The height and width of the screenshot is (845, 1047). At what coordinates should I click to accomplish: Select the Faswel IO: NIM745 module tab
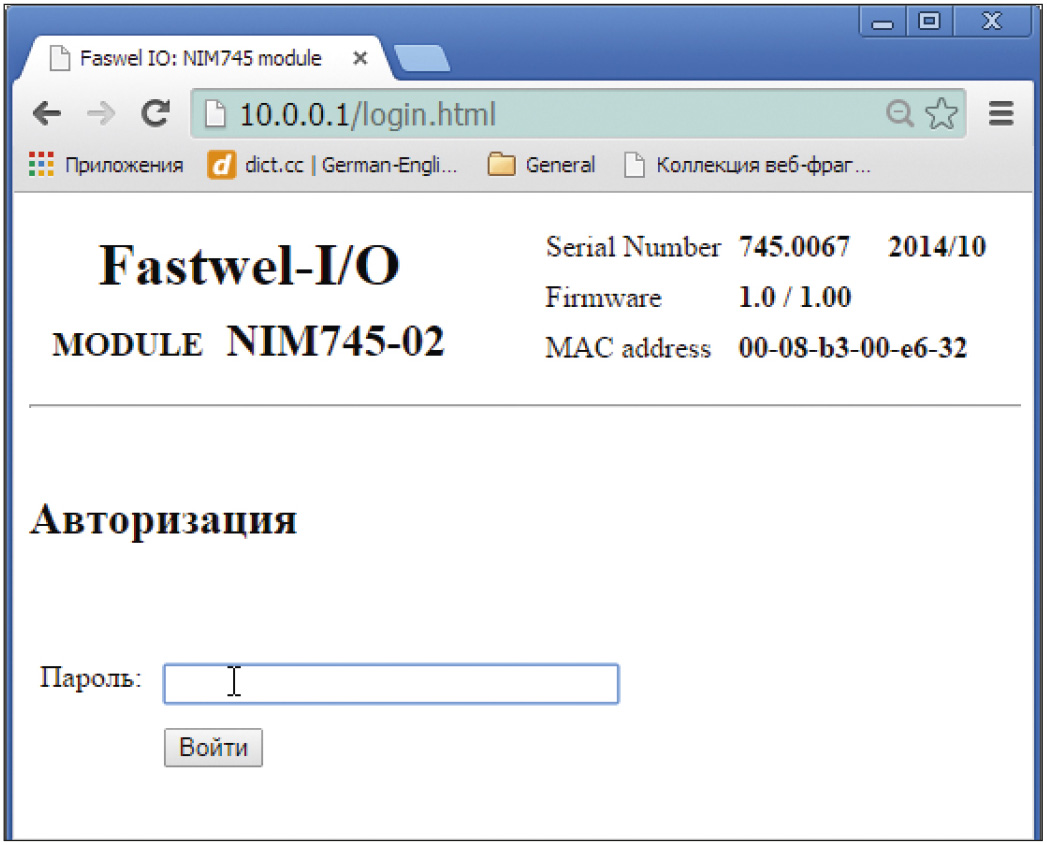click(200, 59)
